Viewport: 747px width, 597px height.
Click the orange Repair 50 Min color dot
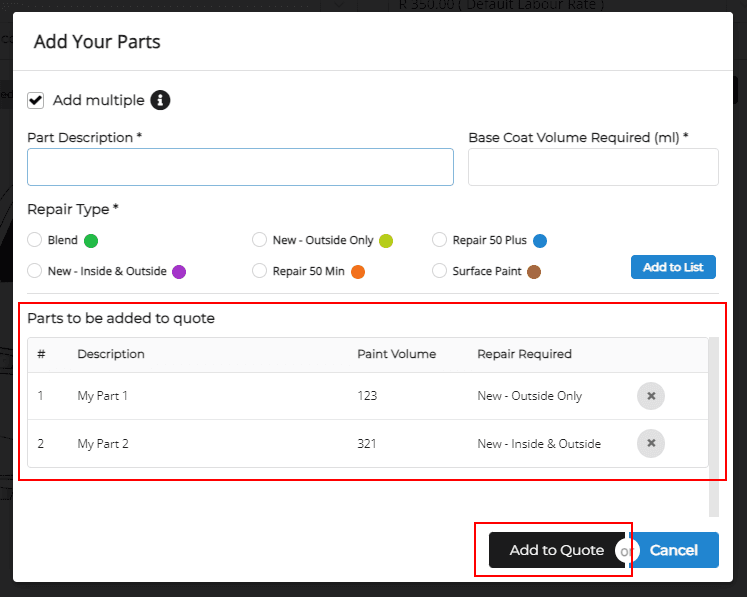click(357, 272)
